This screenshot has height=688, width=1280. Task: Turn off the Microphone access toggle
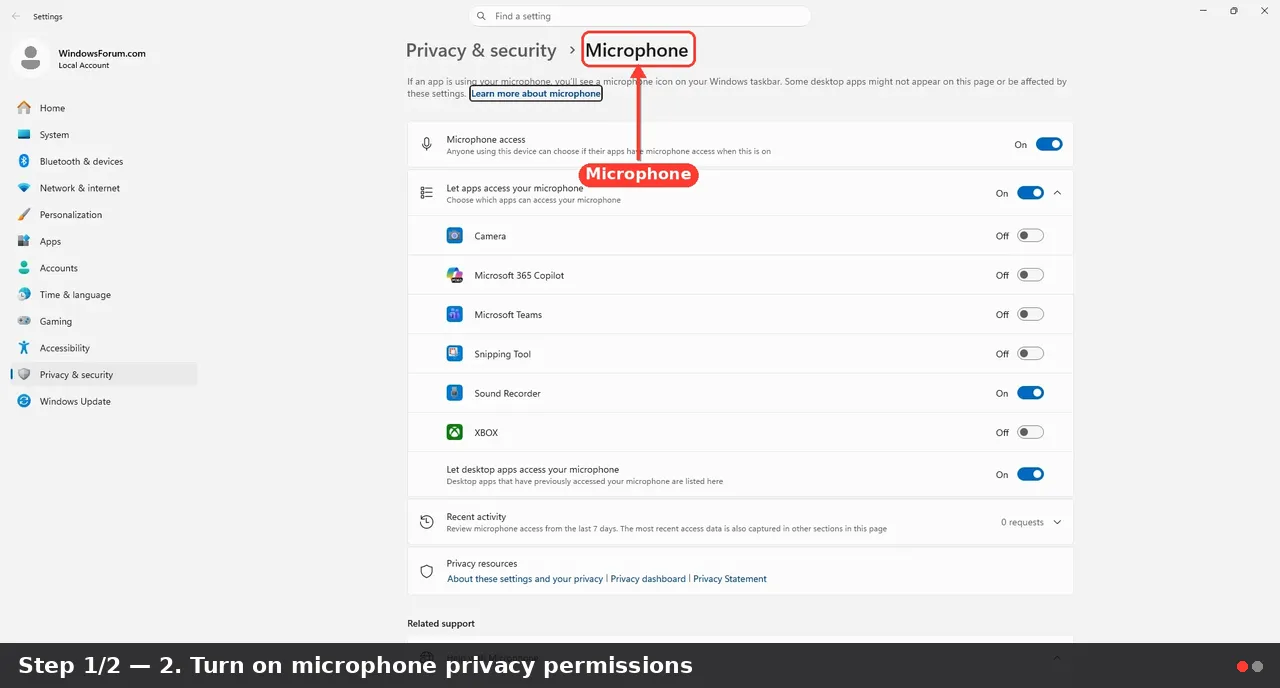pos(1049,144)
